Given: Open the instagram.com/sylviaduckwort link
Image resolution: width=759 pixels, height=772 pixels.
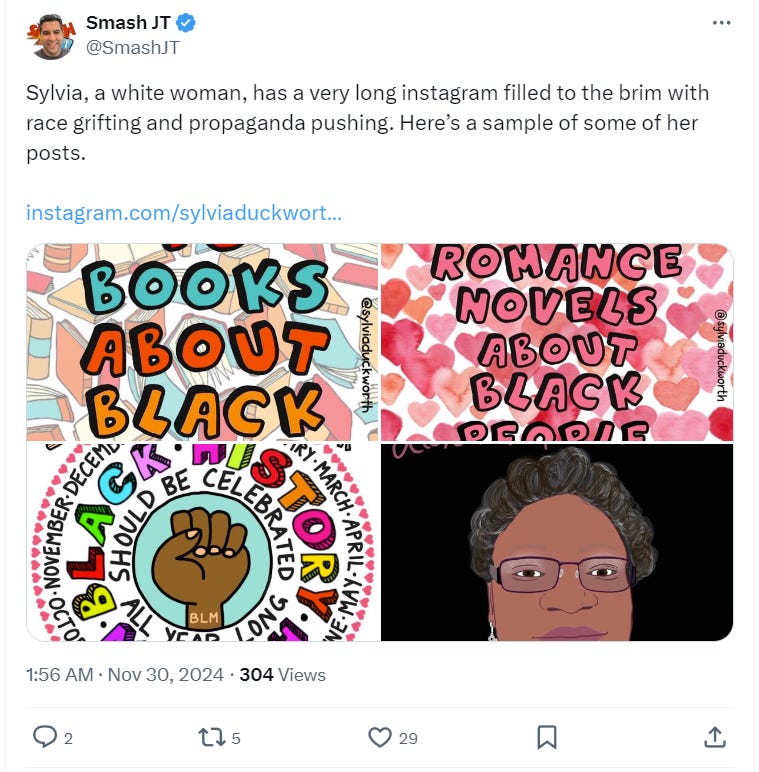Looking at the screenshot, I should click(x=184, y=213).
